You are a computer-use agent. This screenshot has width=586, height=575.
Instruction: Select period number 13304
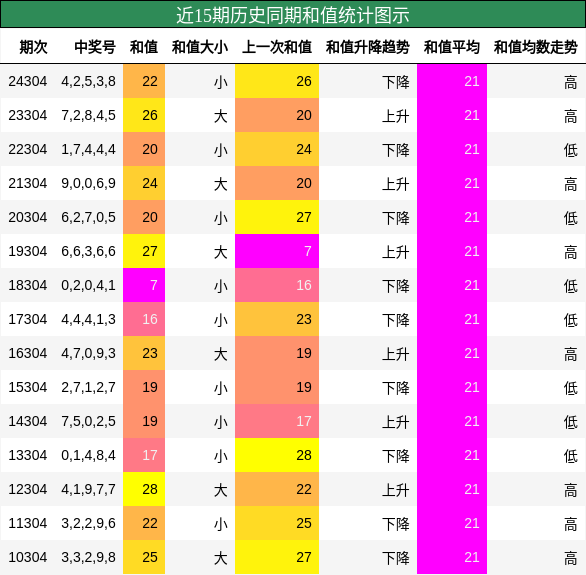(x=28, y=455)
